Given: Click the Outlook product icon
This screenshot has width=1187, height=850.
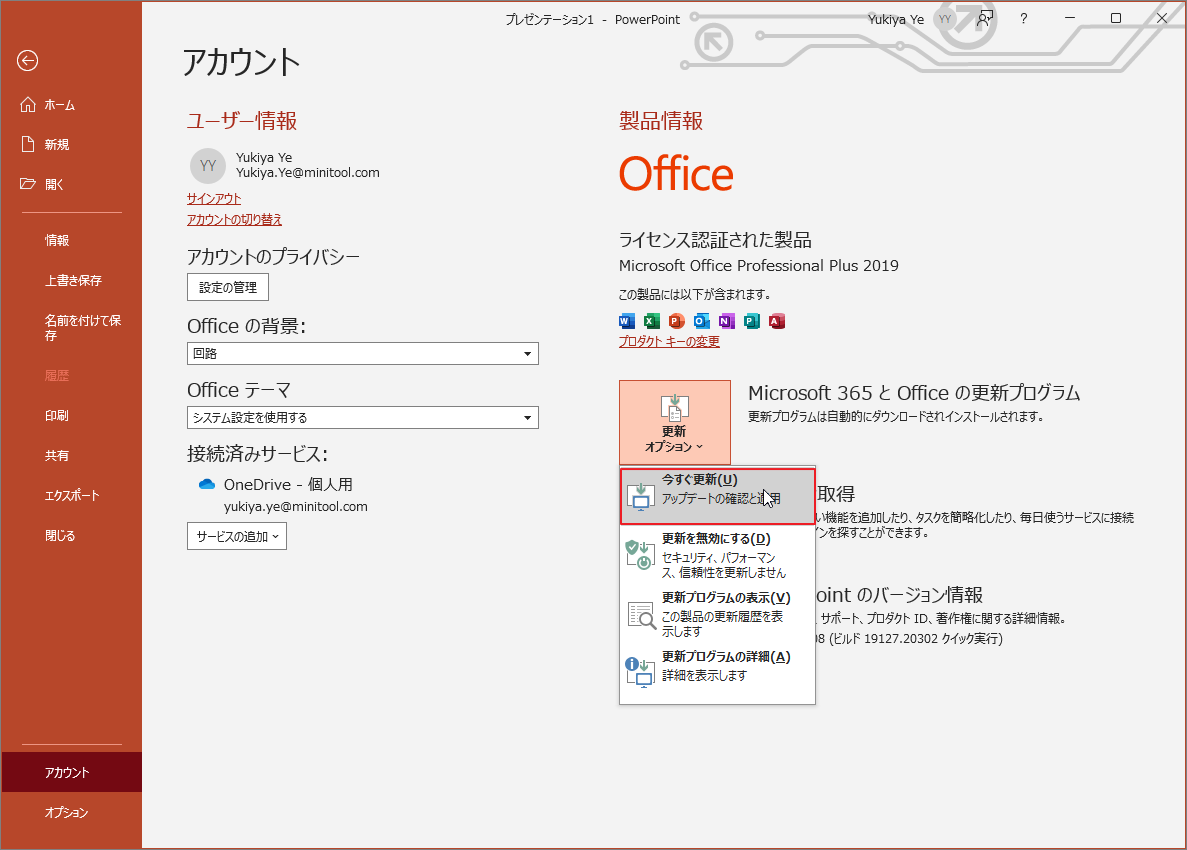Looking at the screenshot, I should click(x=701, y=321).
